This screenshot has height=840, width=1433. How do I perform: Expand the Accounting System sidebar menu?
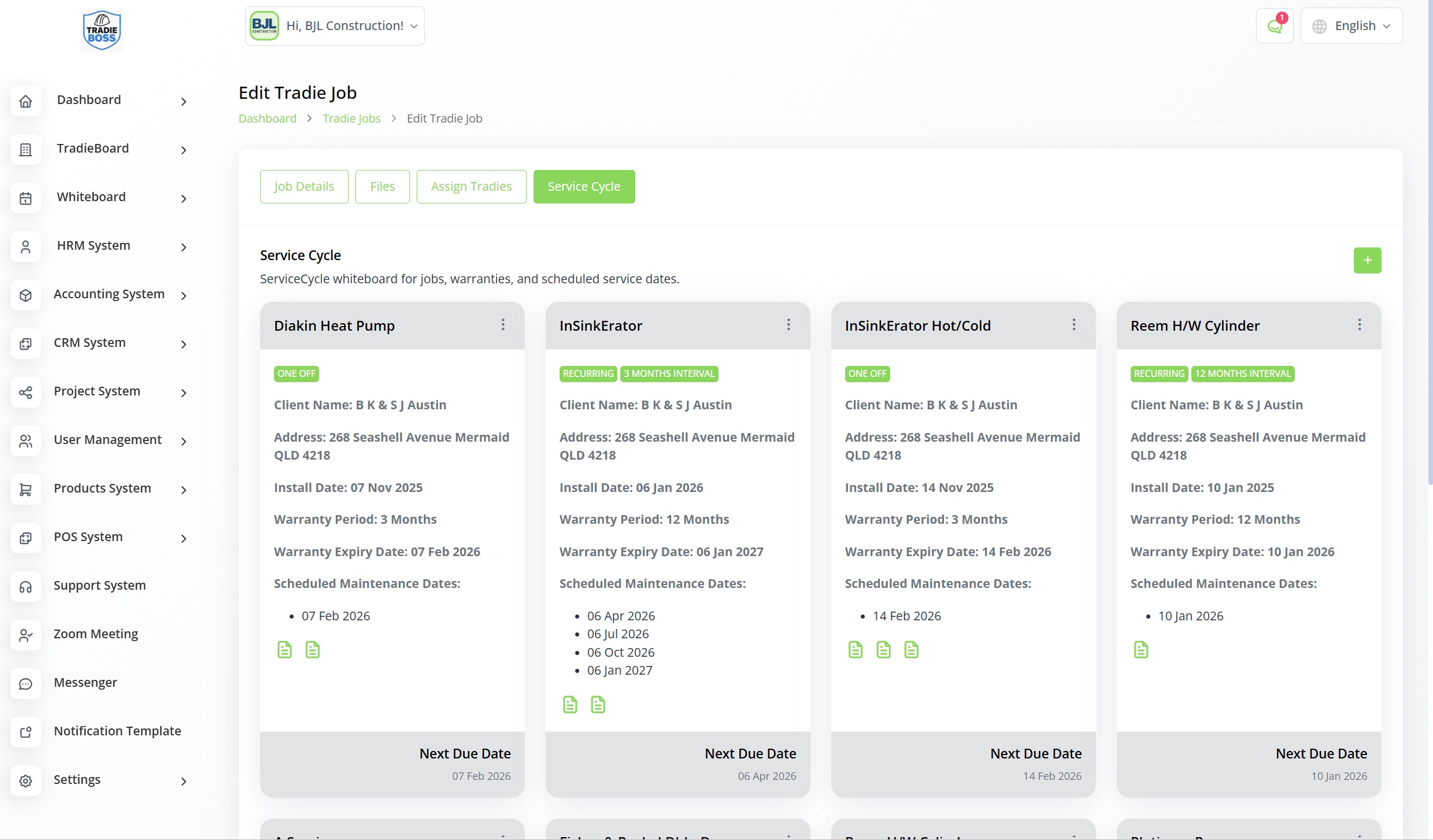click(109, 294)
